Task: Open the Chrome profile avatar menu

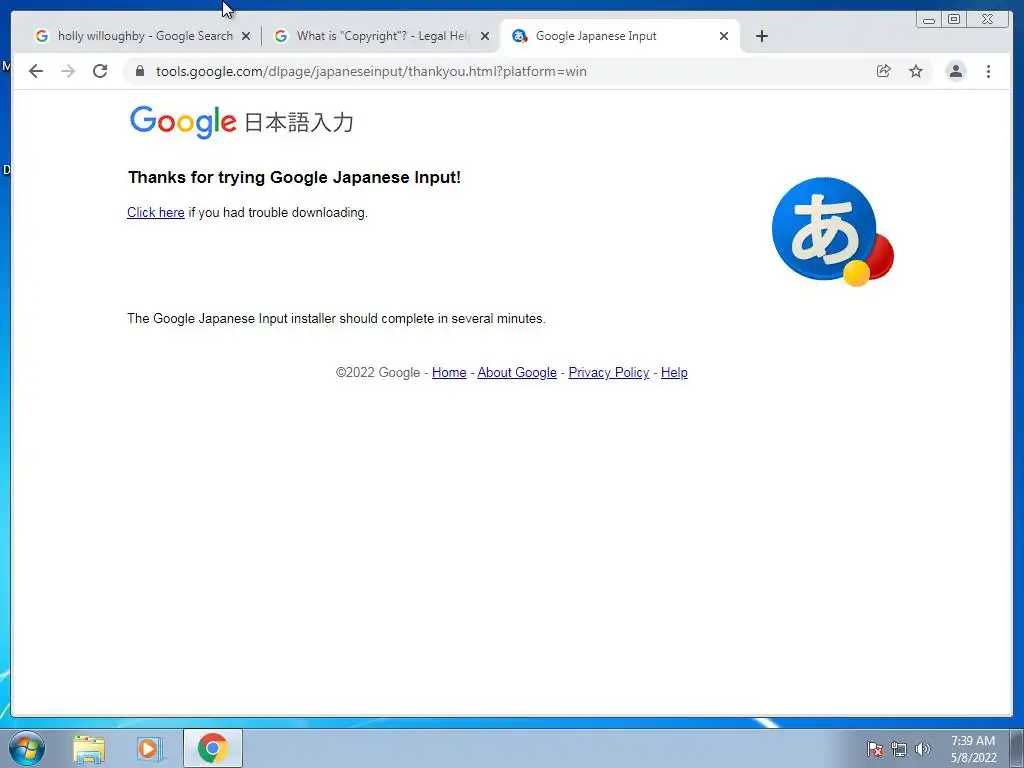Action: [x=955, y=71]
